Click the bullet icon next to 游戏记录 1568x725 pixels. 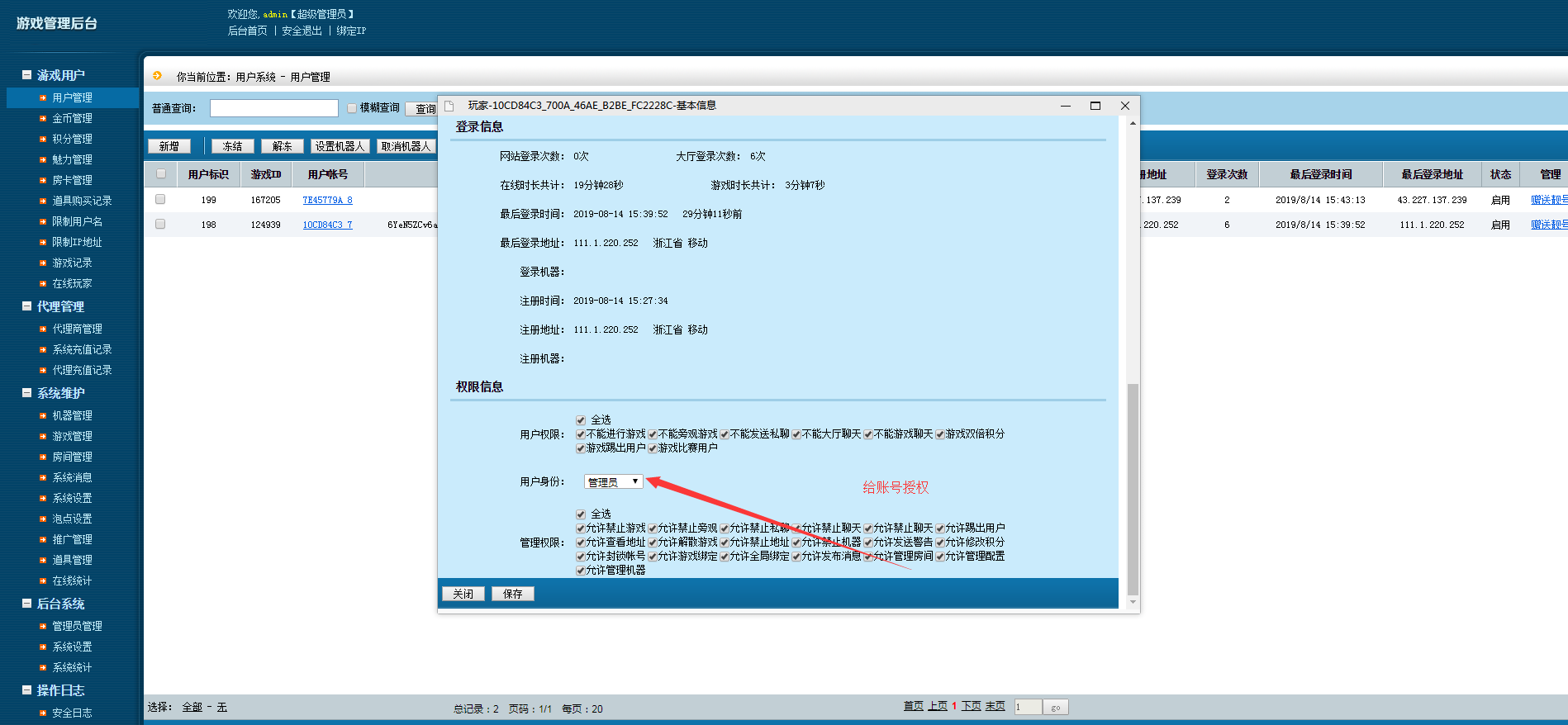tap(43, 263)
